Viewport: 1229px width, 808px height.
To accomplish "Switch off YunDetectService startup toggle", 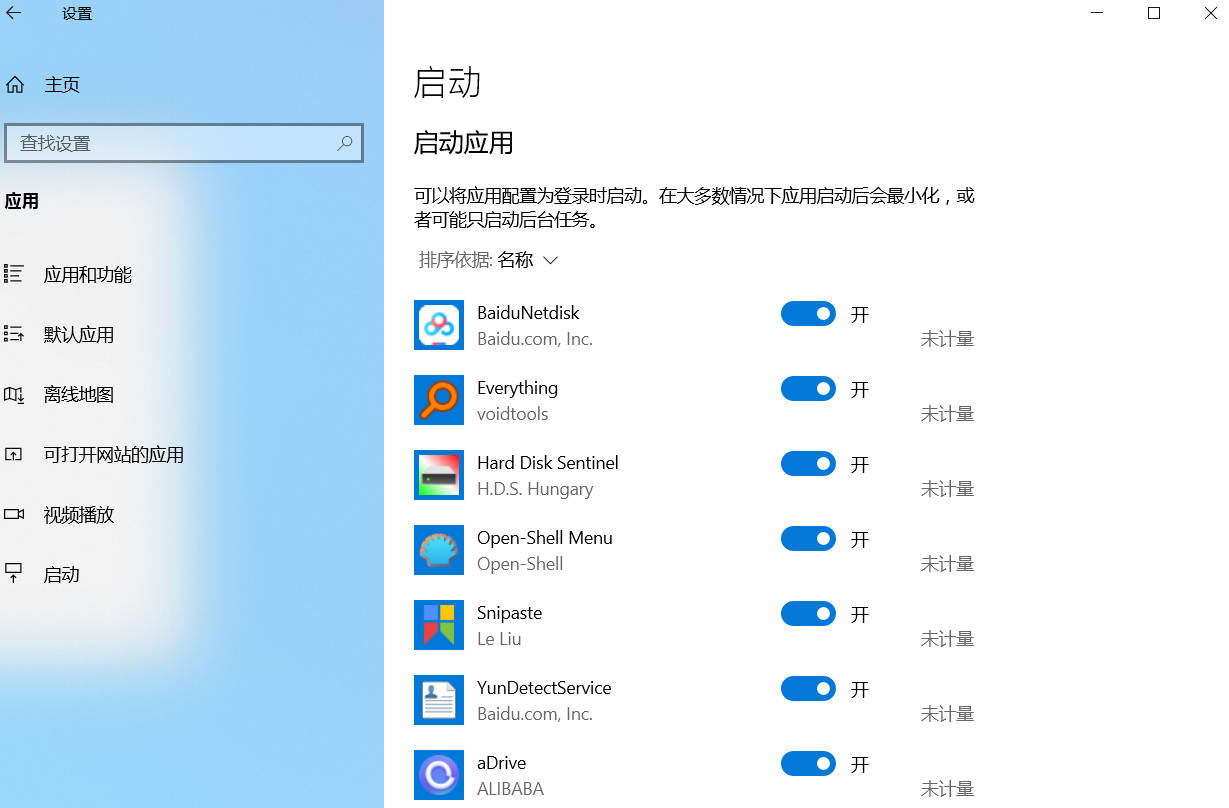I will click(808, 689).
